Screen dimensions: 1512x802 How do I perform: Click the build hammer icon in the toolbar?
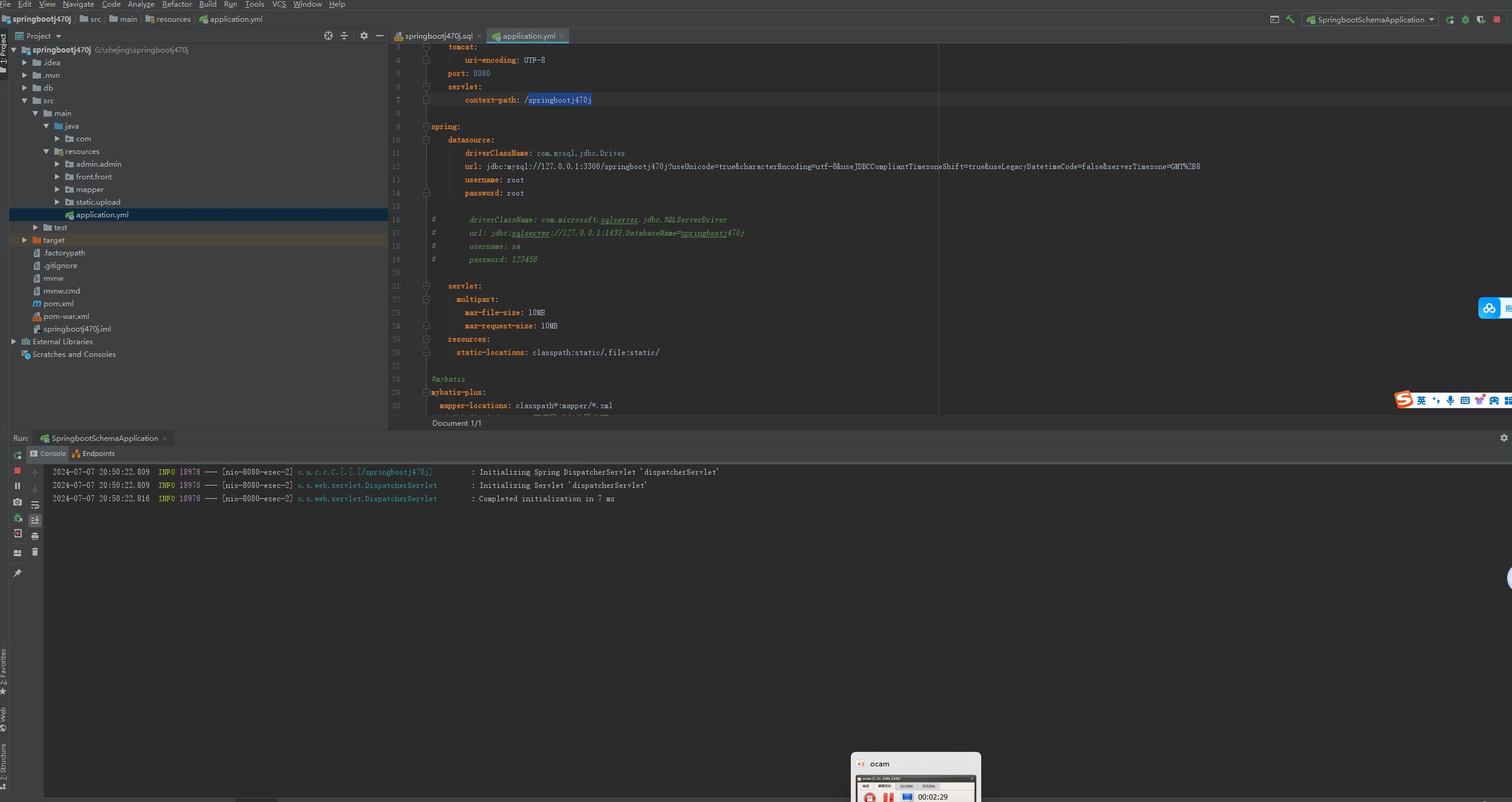pos(1290,19)
